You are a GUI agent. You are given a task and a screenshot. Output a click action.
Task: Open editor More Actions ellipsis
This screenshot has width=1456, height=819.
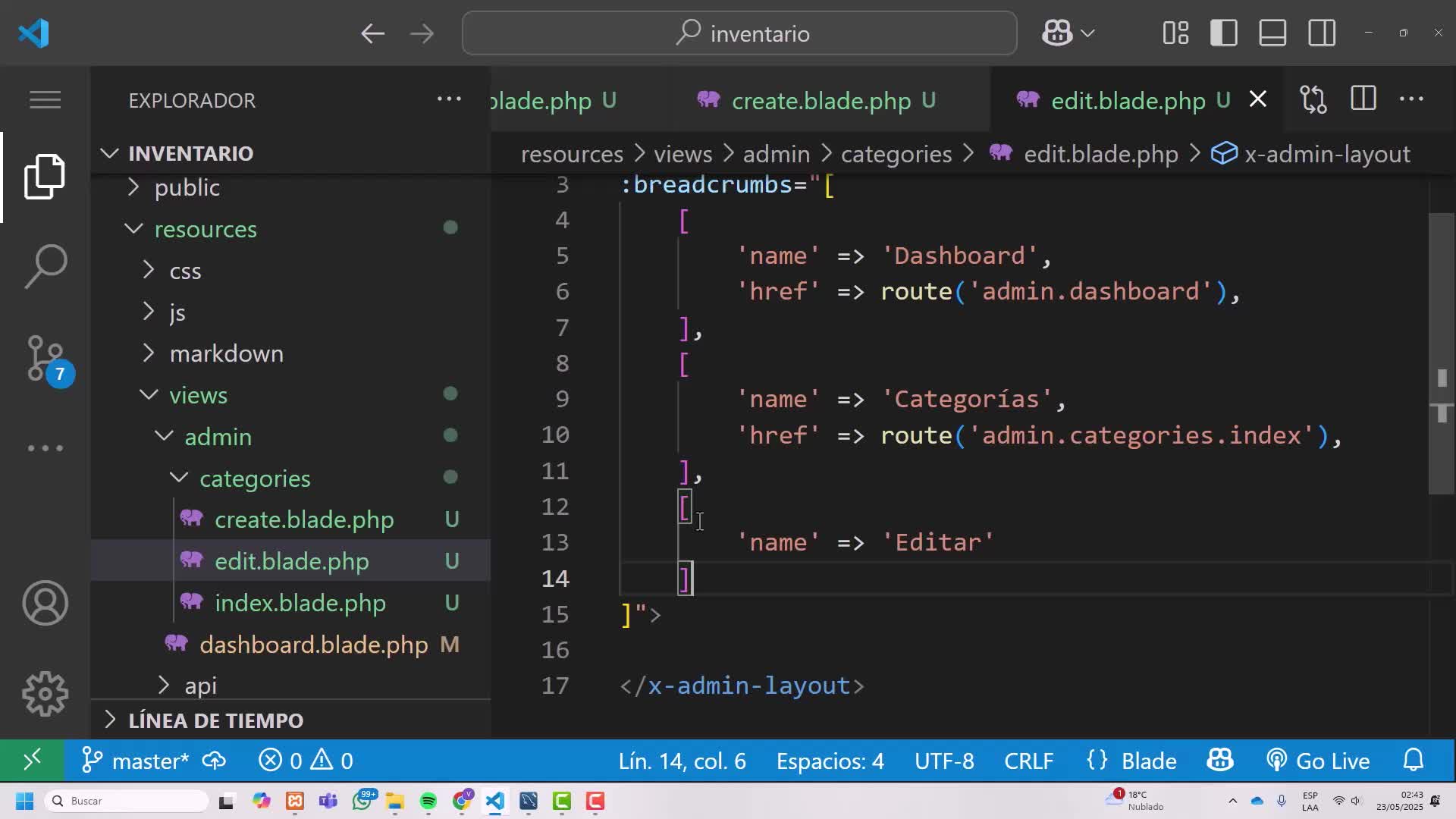pyautogui.click(x=1411, y=99)
